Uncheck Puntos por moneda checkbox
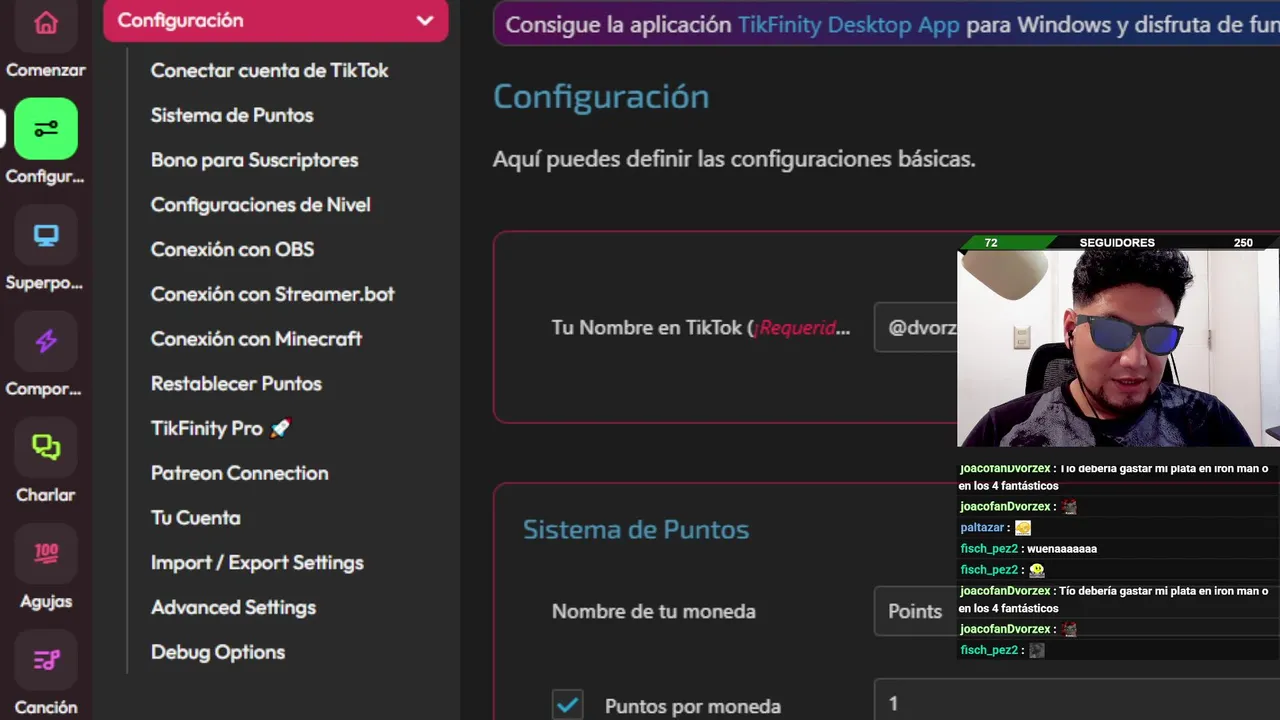1280x720 pixels. [568, 705]
